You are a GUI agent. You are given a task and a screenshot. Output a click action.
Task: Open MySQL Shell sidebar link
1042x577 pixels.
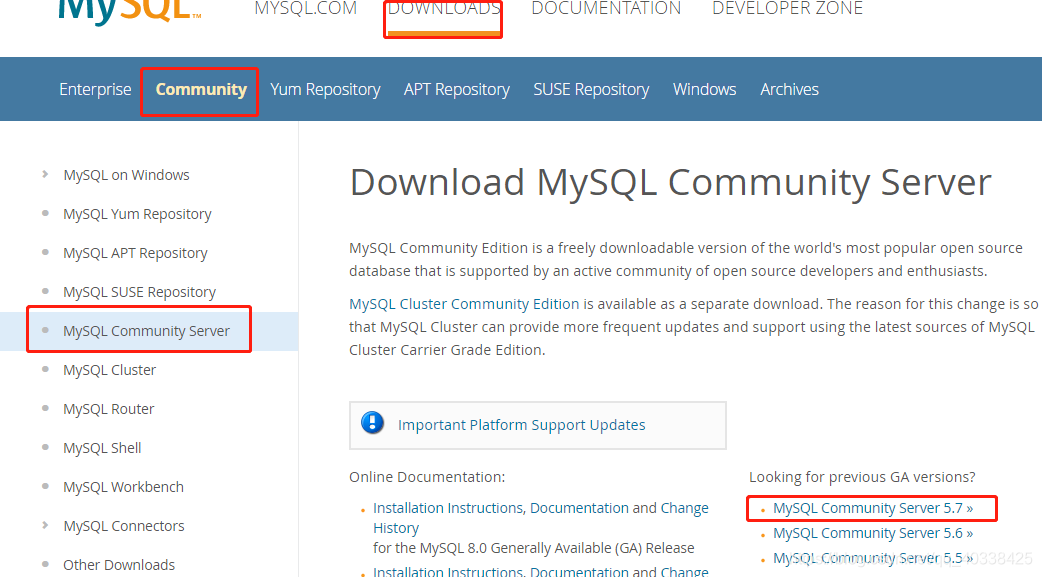pos(102,448)
